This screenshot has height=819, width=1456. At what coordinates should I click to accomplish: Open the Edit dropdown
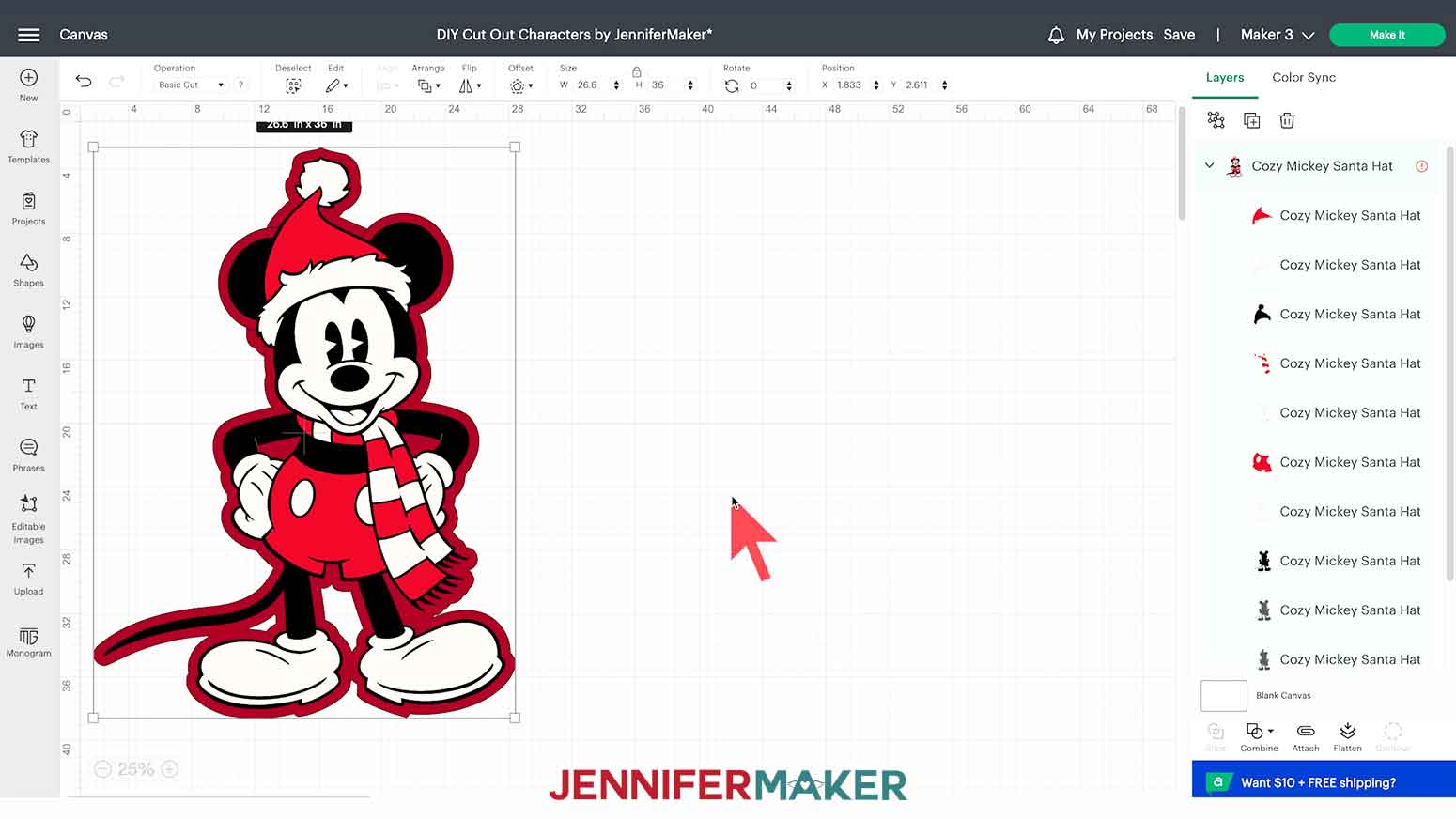336,85
